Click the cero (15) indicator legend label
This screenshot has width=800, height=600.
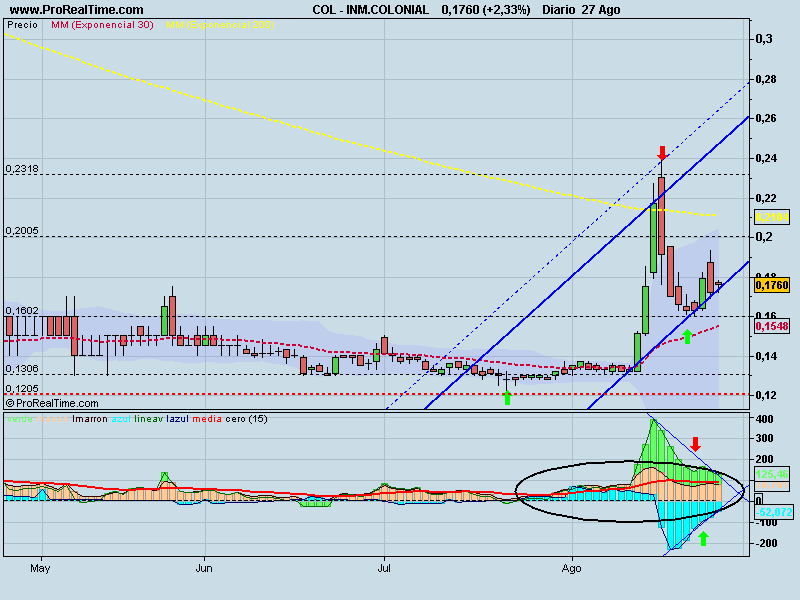tap(246, 419)
